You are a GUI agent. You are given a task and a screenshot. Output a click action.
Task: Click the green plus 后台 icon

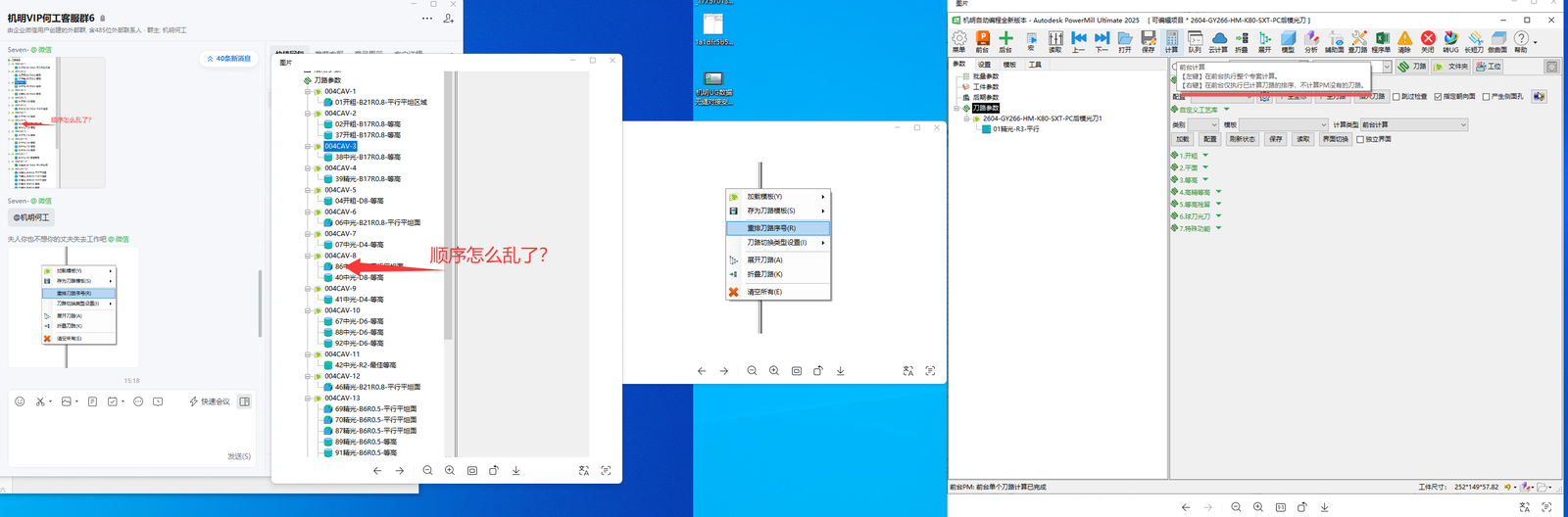pos(1005,41)
